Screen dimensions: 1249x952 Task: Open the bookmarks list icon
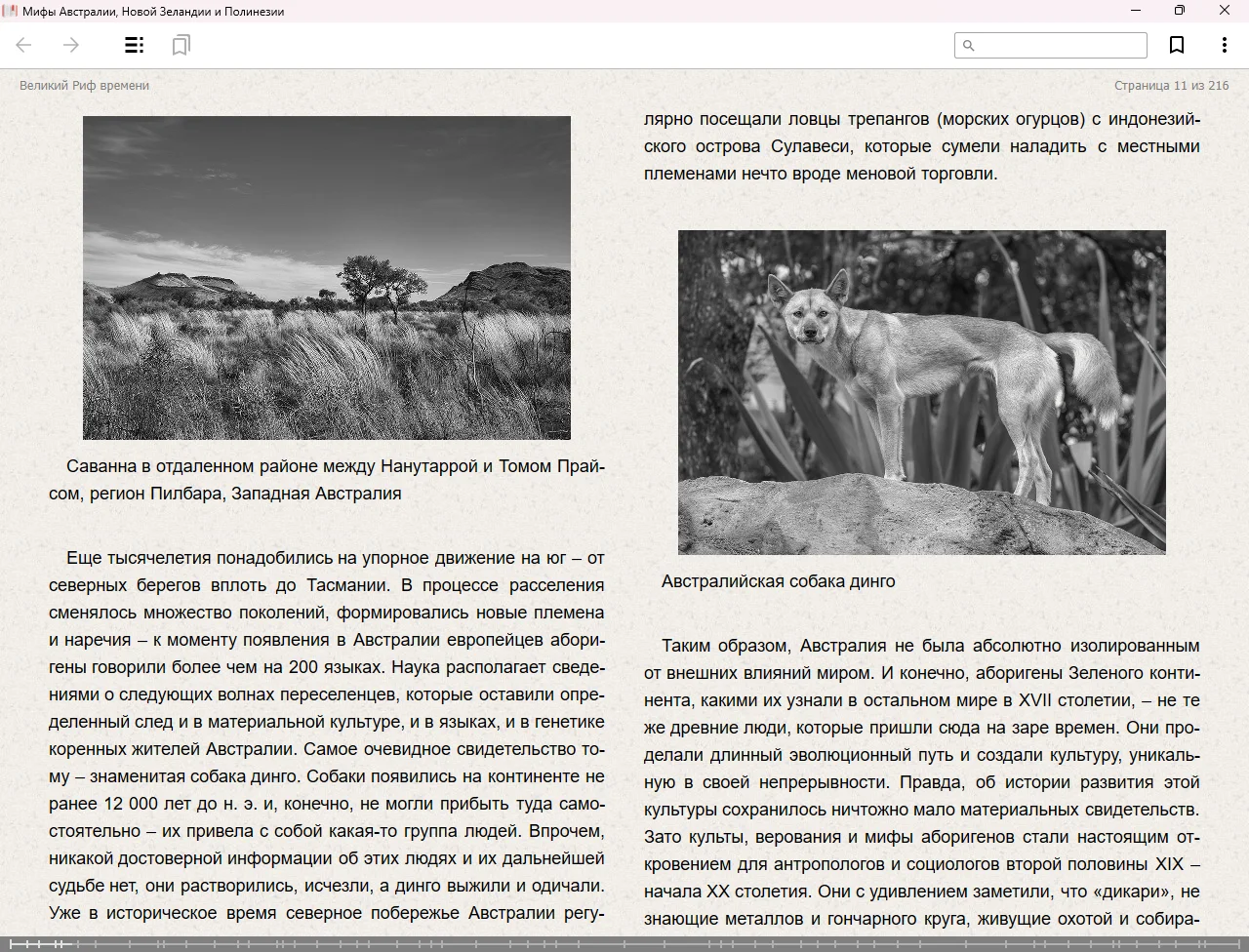181,45
